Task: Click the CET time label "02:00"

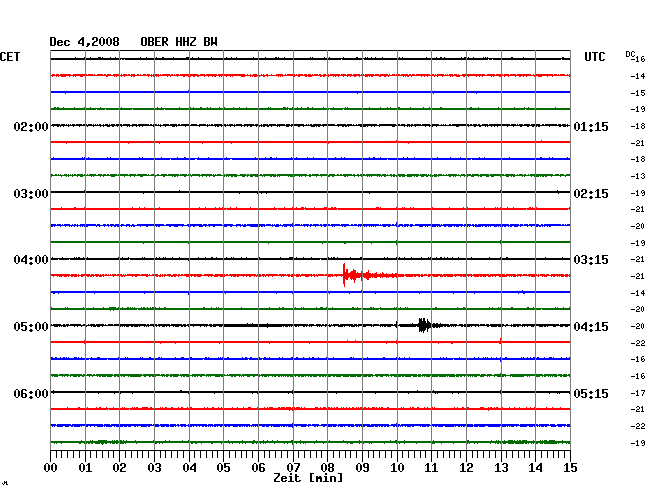Action: click(31, 126)
